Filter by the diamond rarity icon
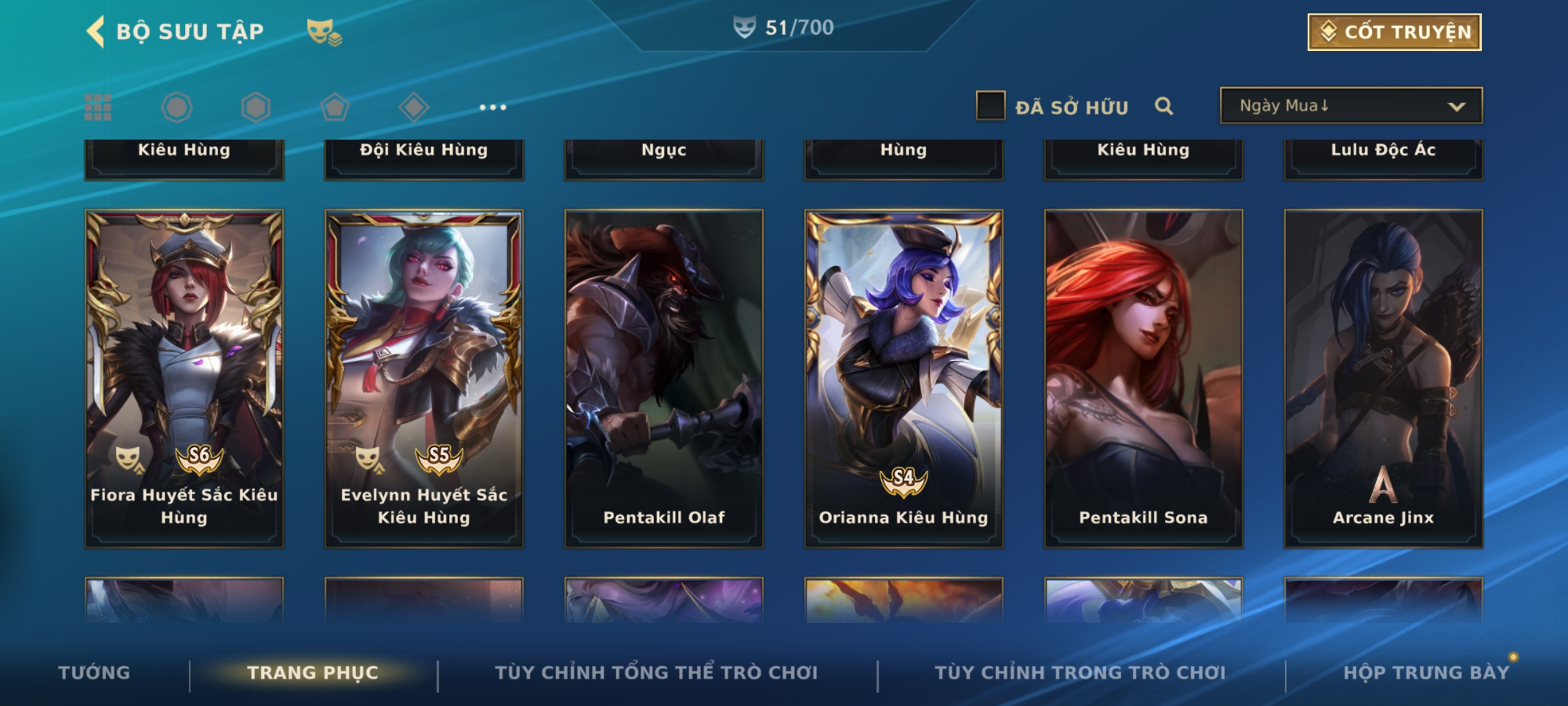This screenshot has width=1568, height=706. coord(414,107)
